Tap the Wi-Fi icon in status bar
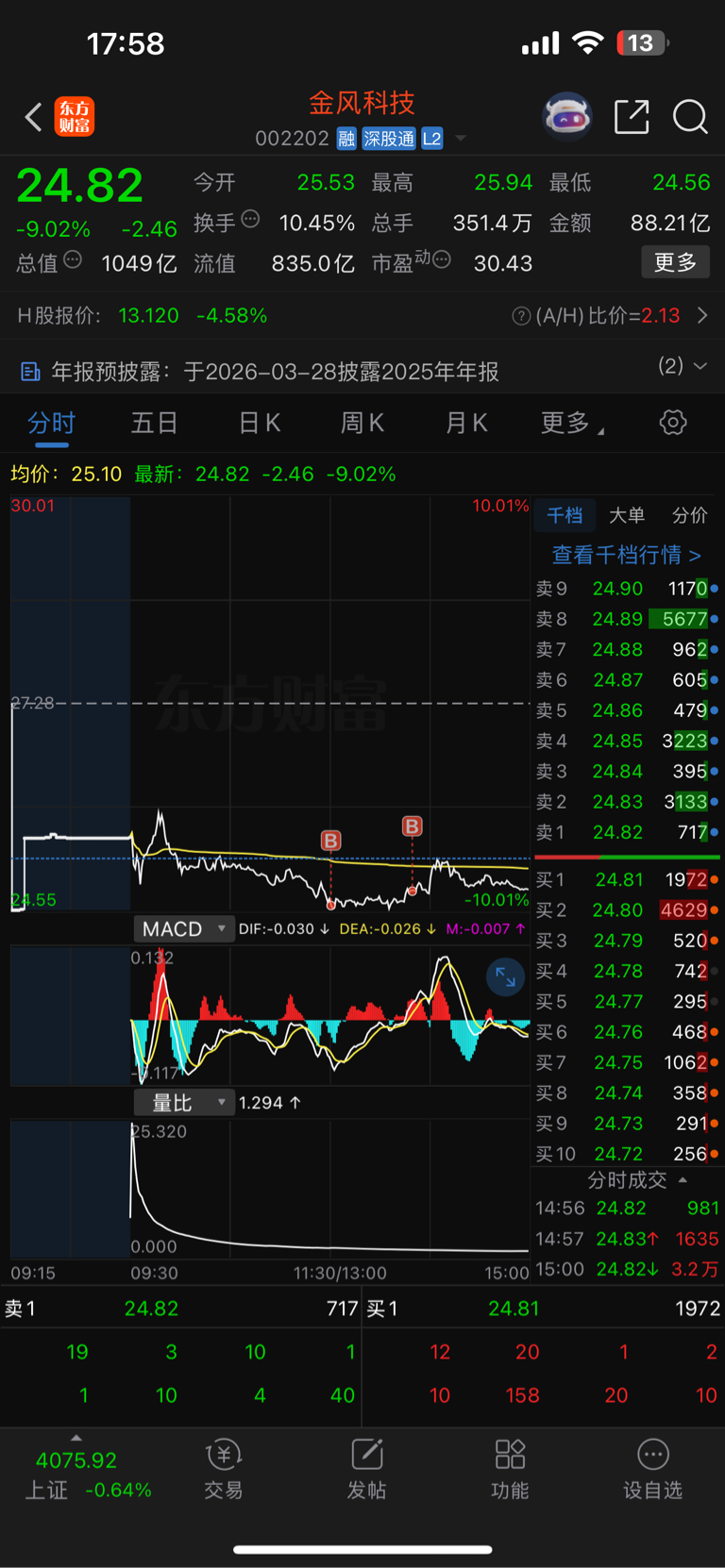This screenshot has width=725, height=1568. 588,43
